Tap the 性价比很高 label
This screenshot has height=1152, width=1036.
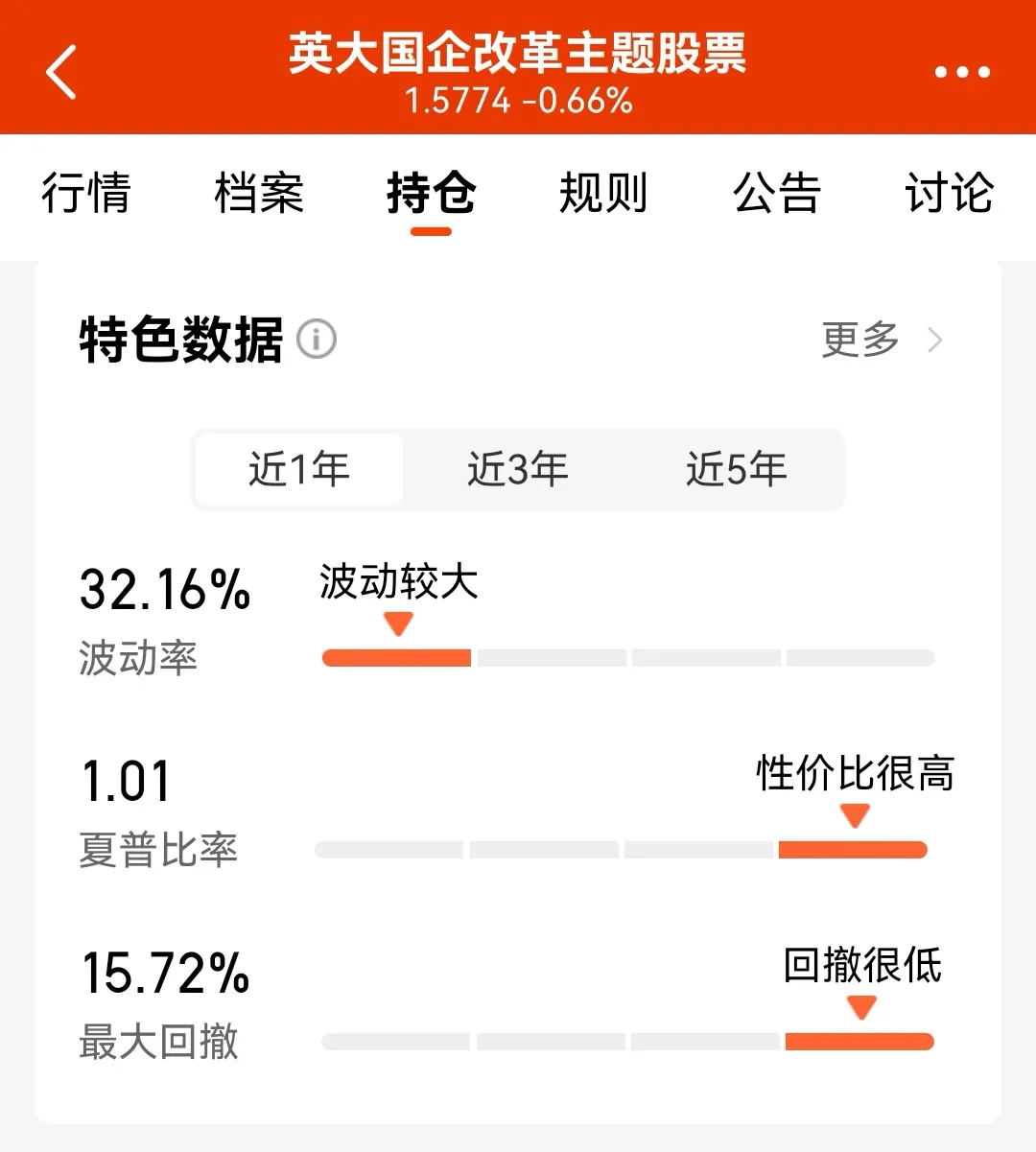tap(856, 773)
